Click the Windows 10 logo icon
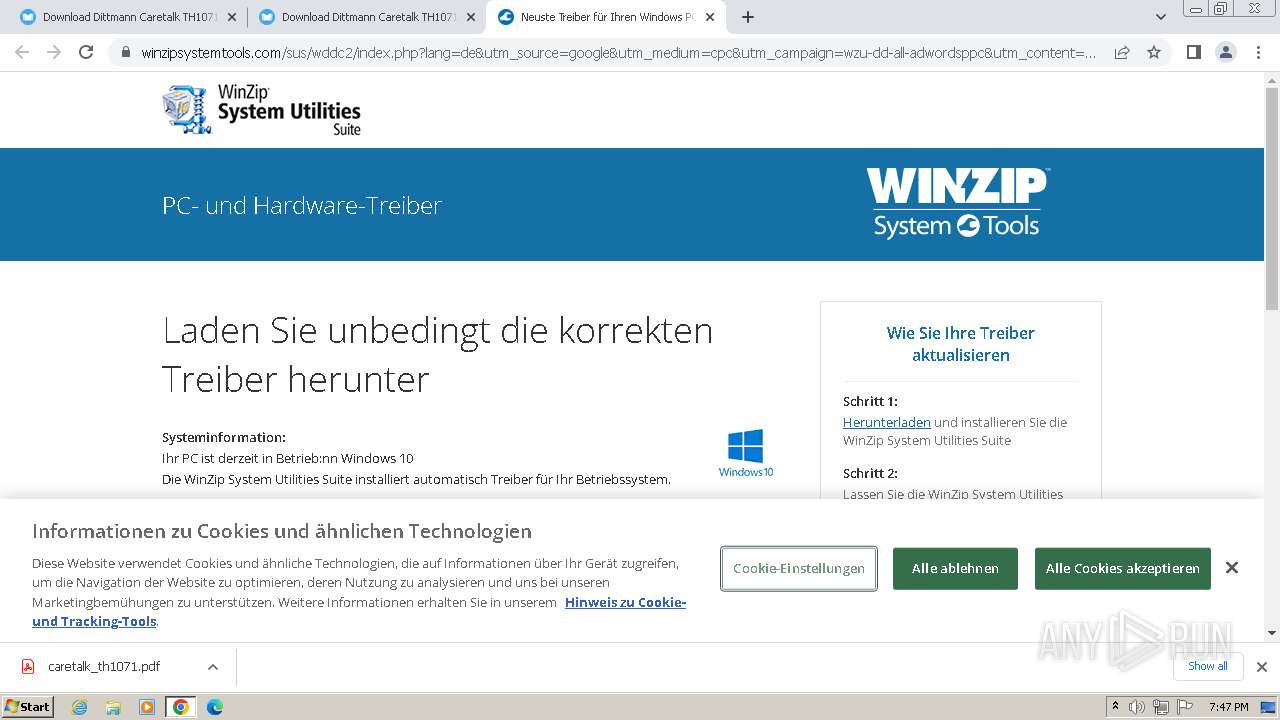1280x720 pixels. [x=746, y=453]
